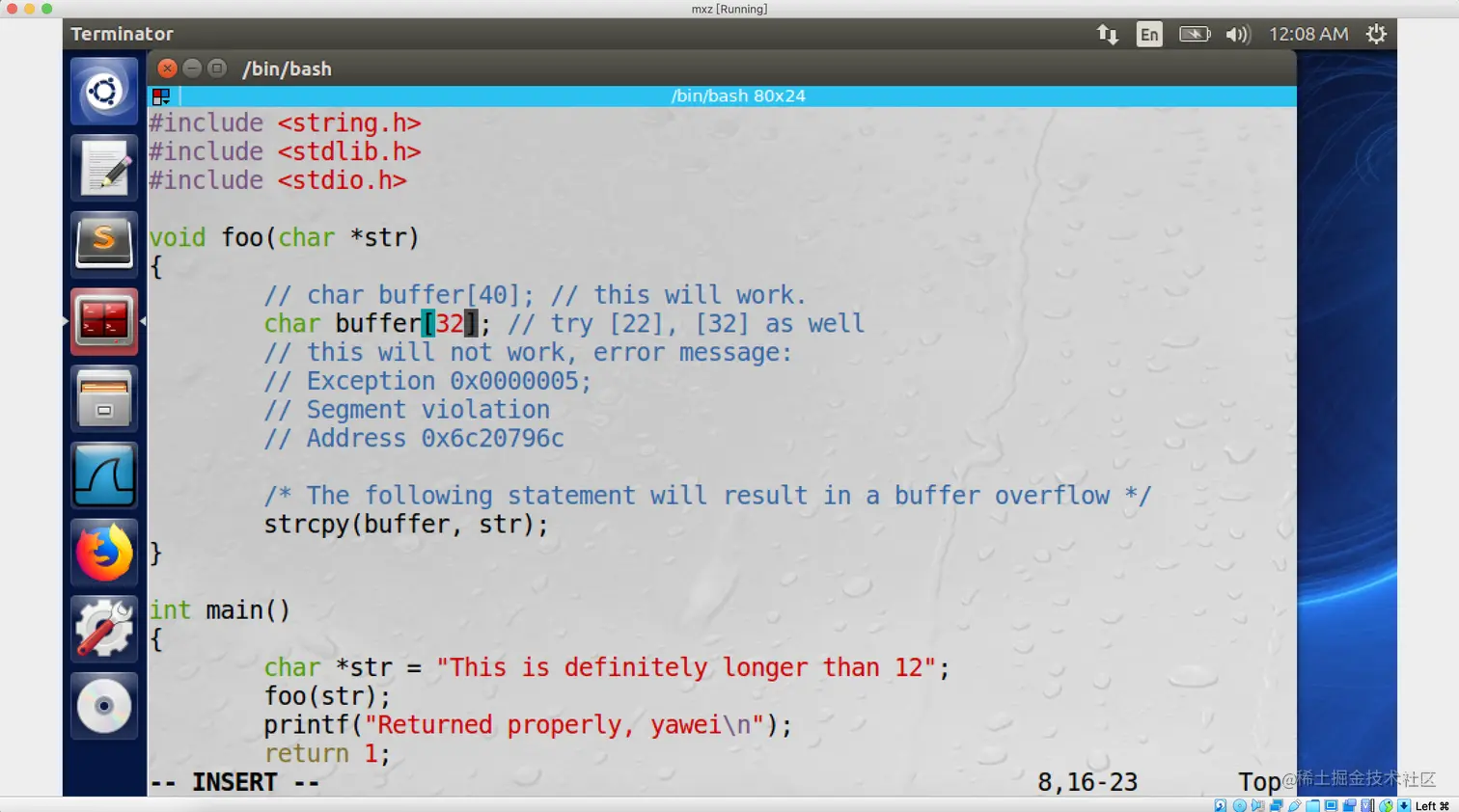Viewport: 1459px width, 812px height.
Task: Click VirtualBox optical disk status icon
Action: click(1240, 805)
